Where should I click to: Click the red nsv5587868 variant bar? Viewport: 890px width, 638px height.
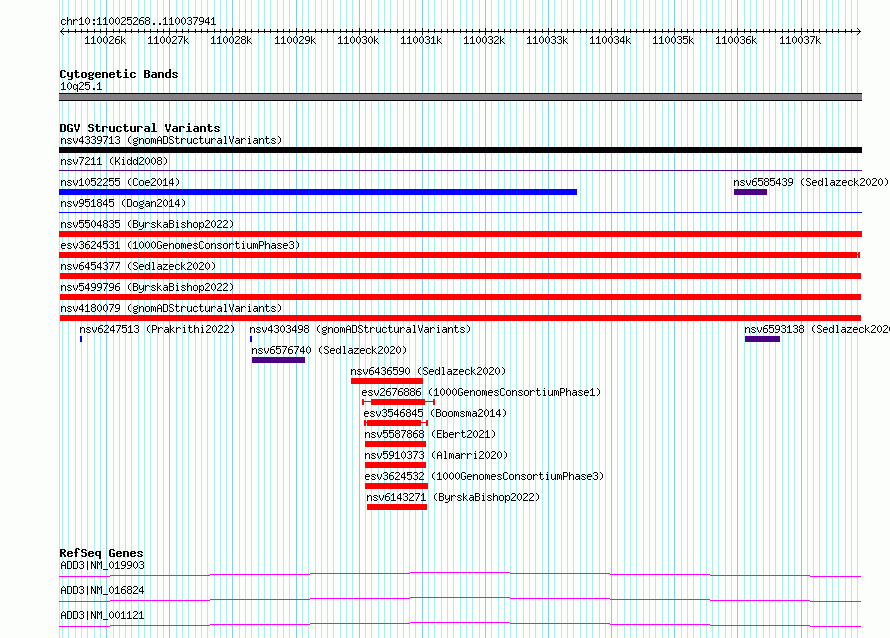[x=395, y=444]
